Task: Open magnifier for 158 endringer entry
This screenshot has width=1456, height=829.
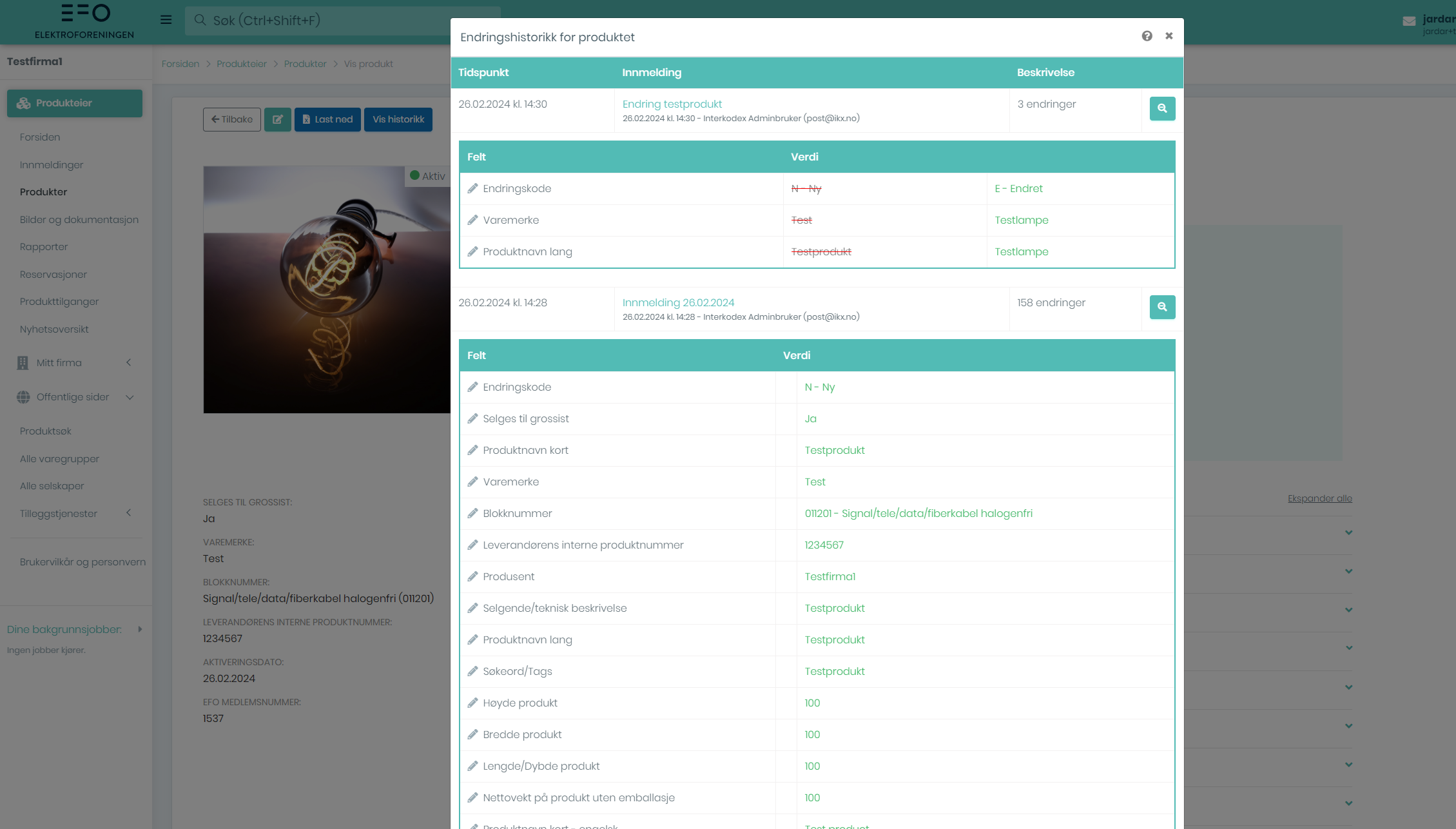Action: coord(1162,307)
